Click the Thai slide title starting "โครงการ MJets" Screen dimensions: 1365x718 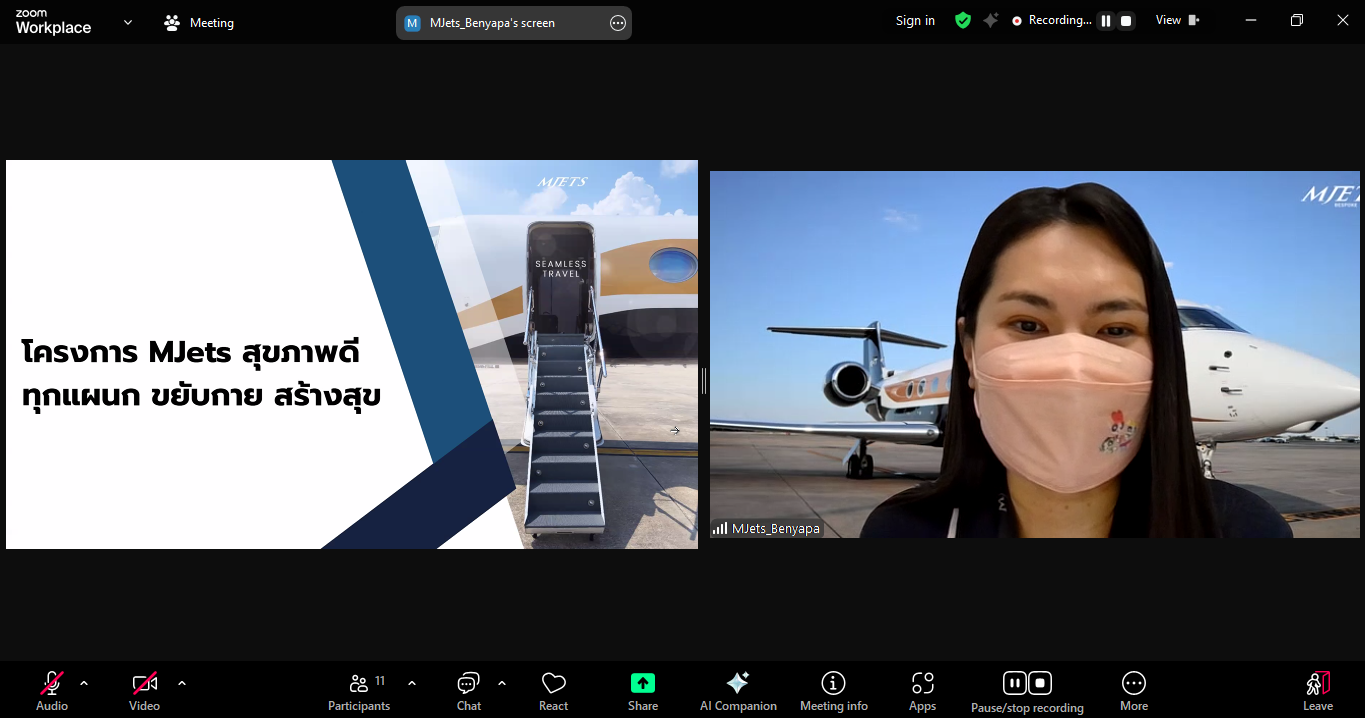pos(201,375)
